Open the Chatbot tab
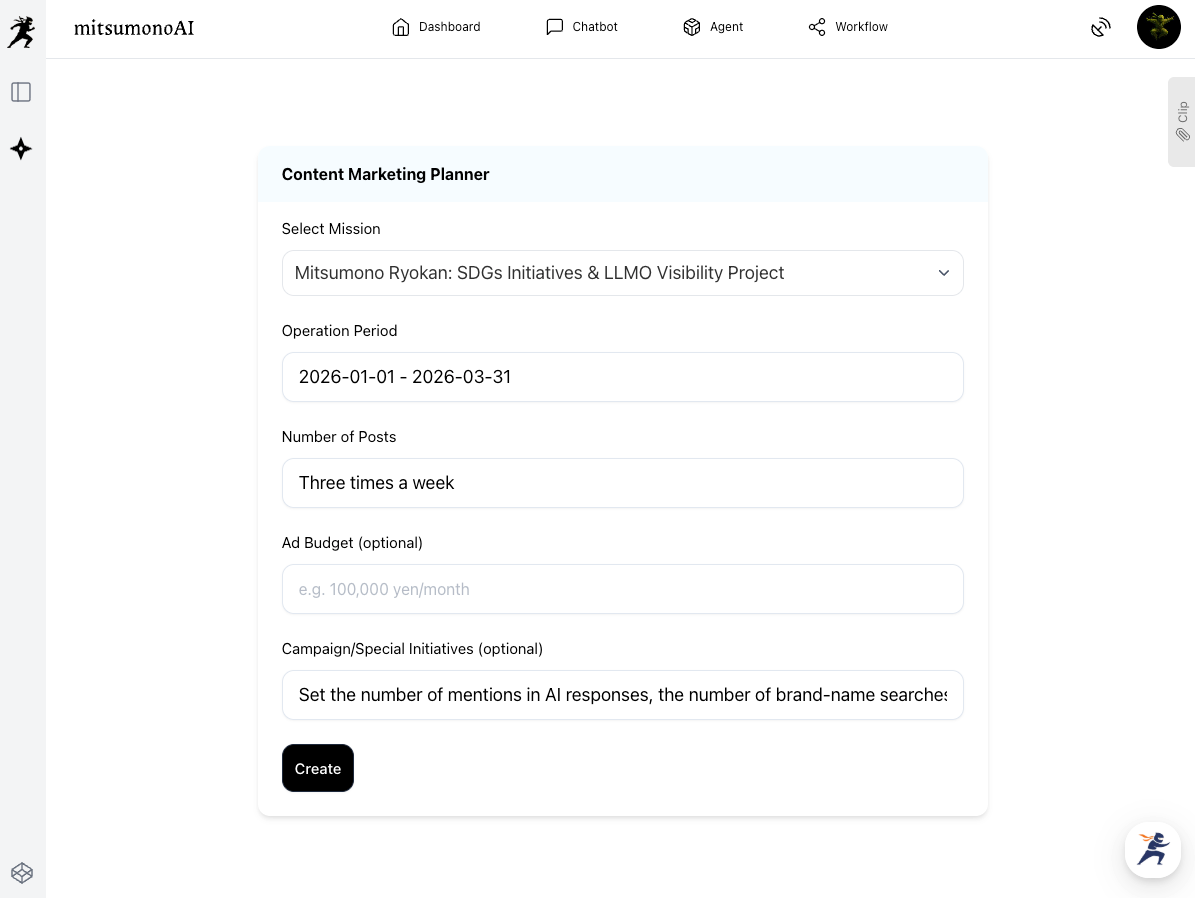The width and height of the screenshot is (1195, 898). [x=582, y=27]
